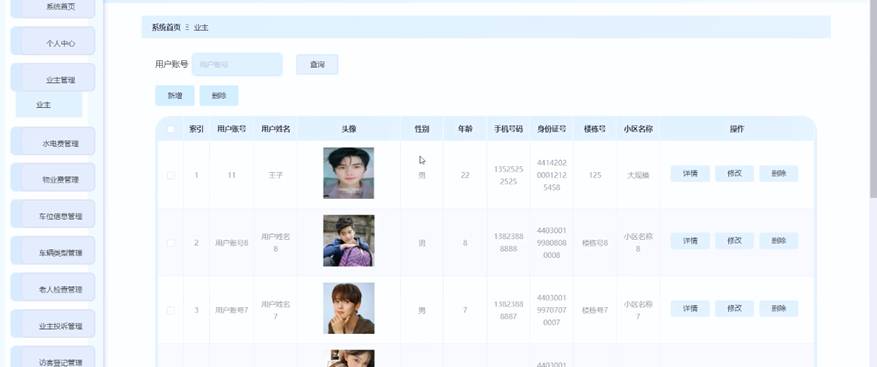Select the age cell 22
This screenshot has height=367, width=877.
click(x=465, y=175)
